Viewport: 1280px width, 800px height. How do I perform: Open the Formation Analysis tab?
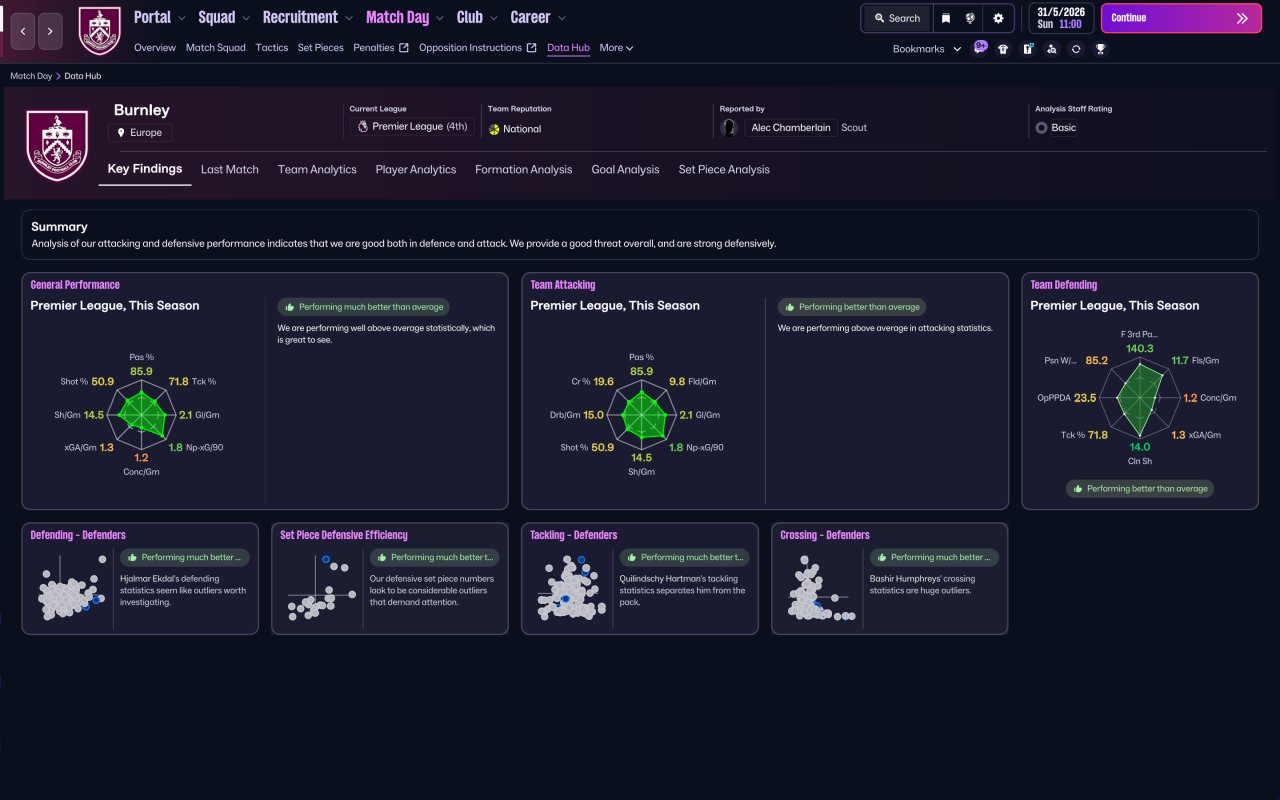coord(524,170)
